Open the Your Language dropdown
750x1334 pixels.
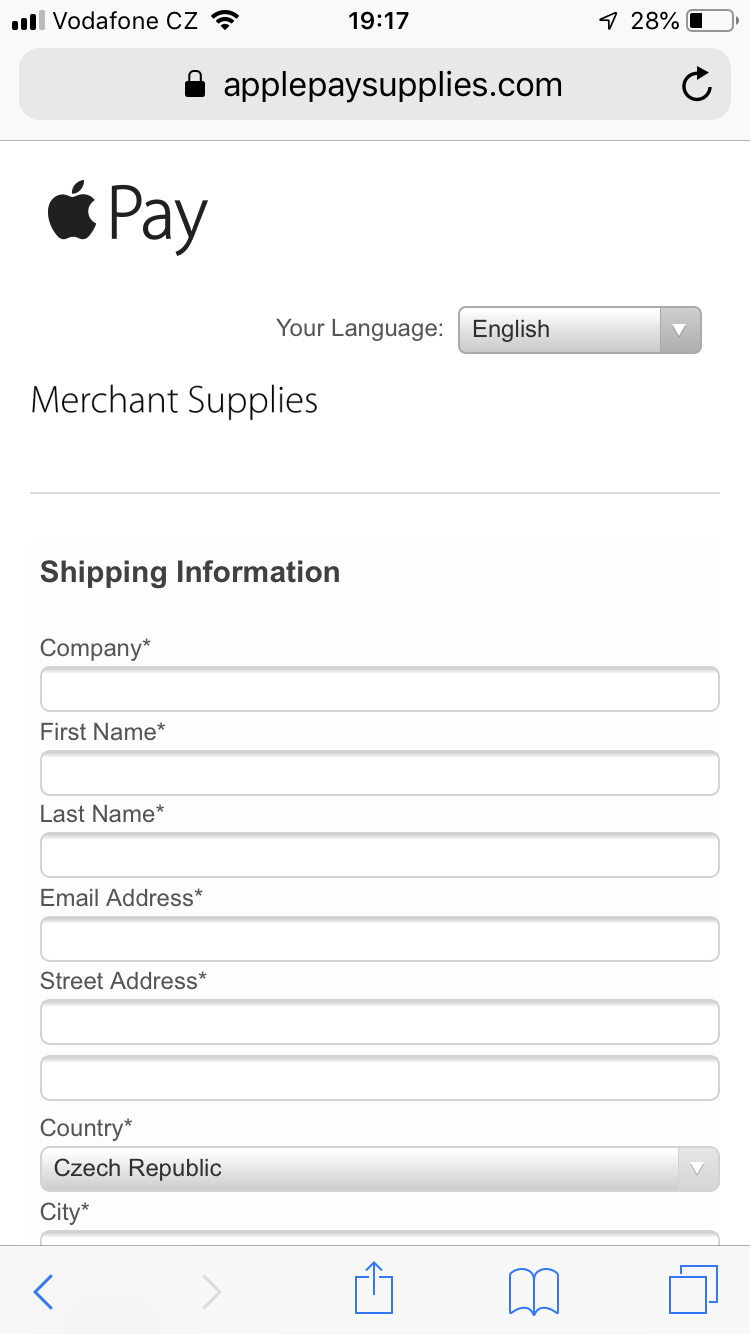point(580,330)
